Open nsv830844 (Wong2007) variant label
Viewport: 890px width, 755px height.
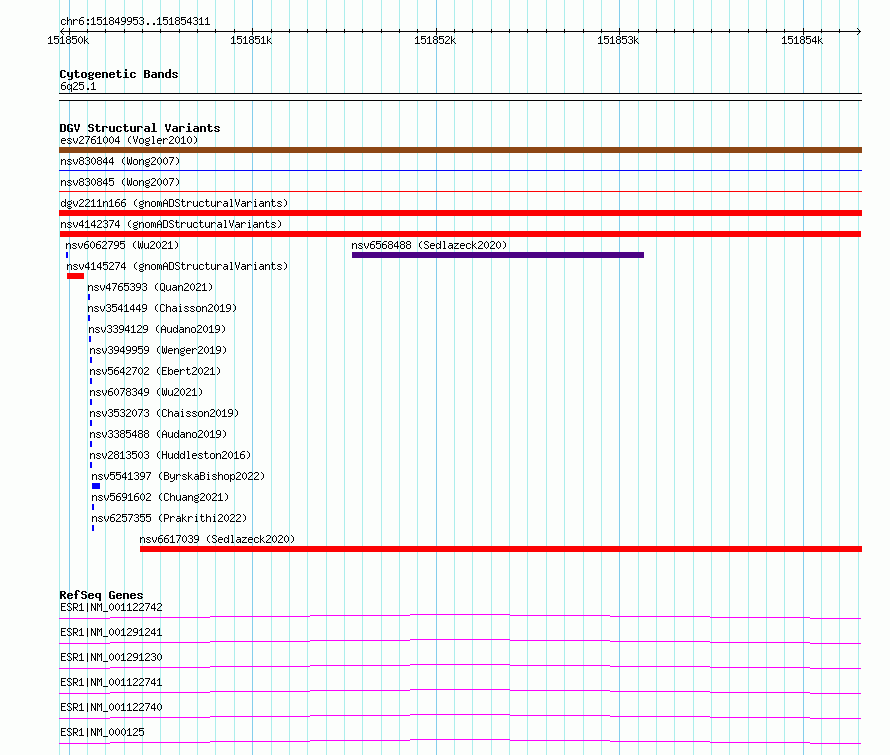pyautogui.click(x=120, y=161)
